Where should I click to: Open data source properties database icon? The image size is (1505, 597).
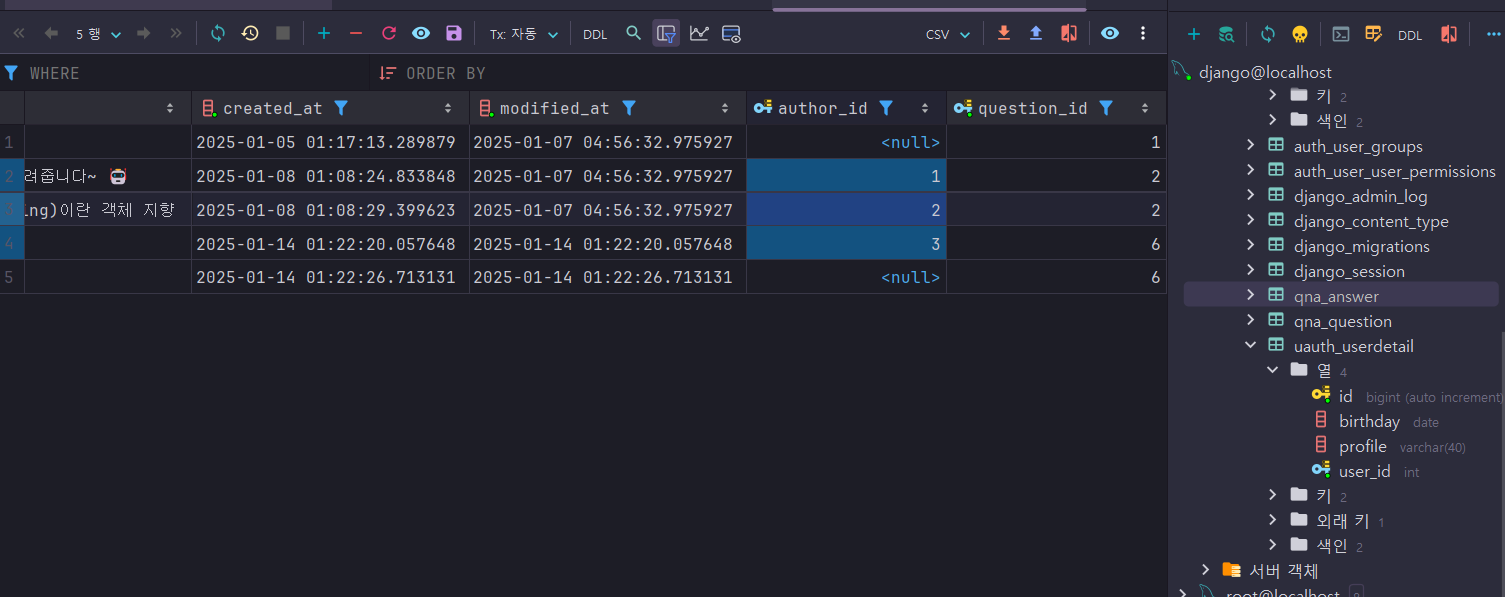[1226, 35]
